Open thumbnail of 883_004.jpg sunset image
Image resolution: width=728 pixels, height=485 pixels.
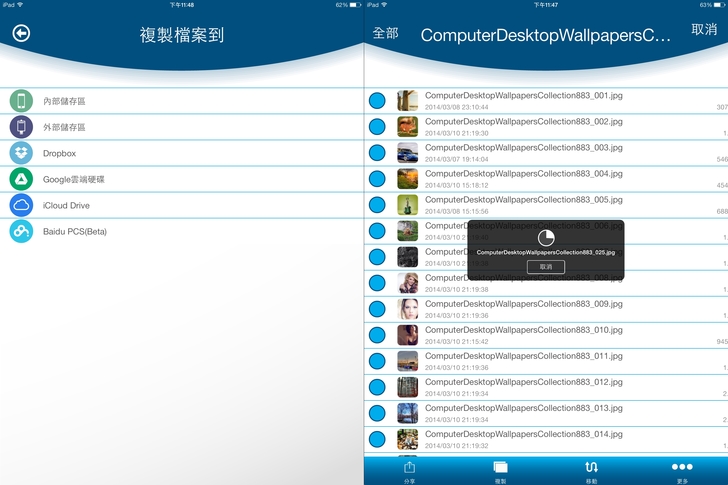pyautogui.click(x=408, y=179)
